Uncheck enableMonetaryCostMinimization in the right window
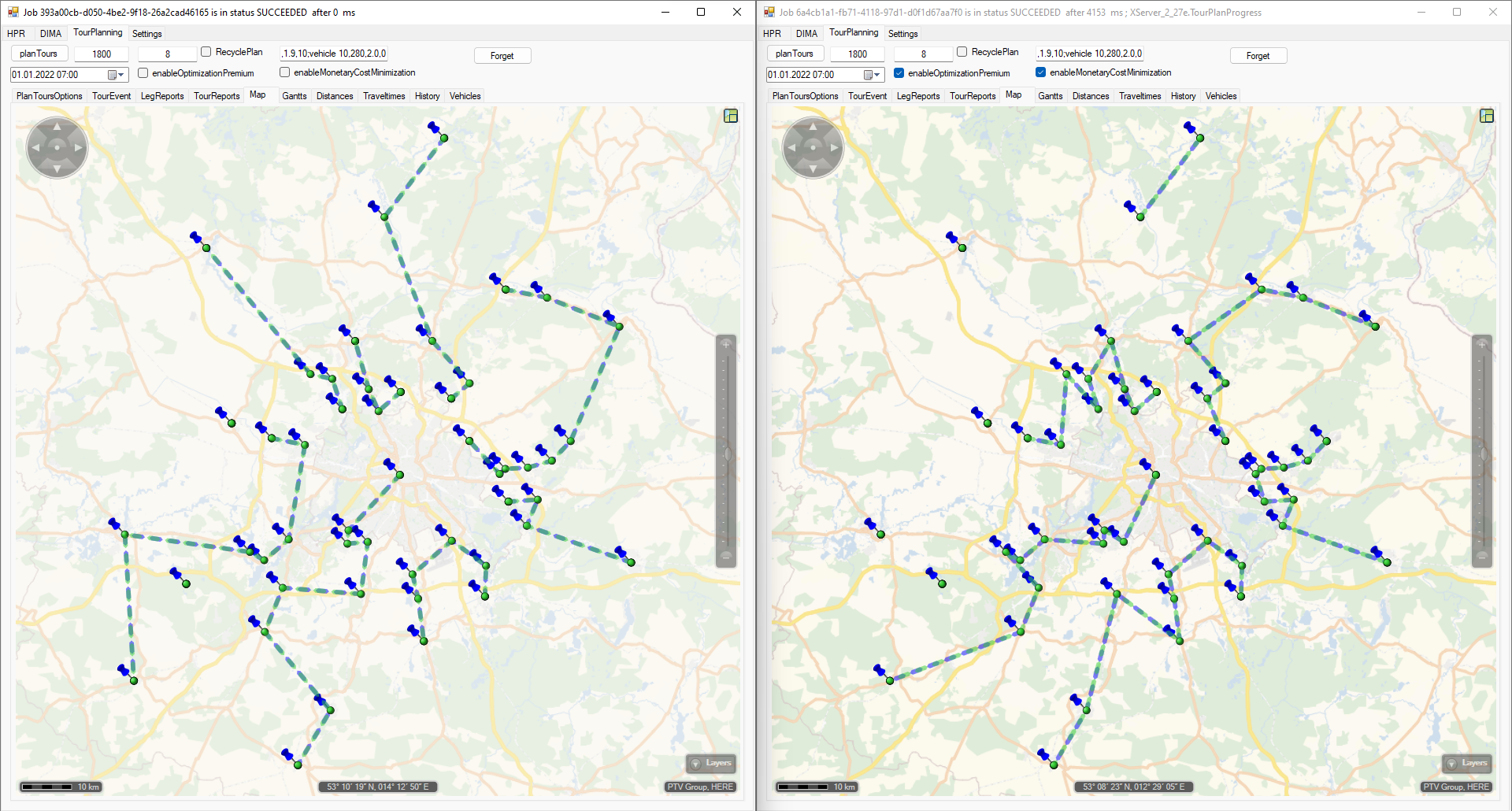This screenshot has width=1512, height=811. coord(1041,72)
